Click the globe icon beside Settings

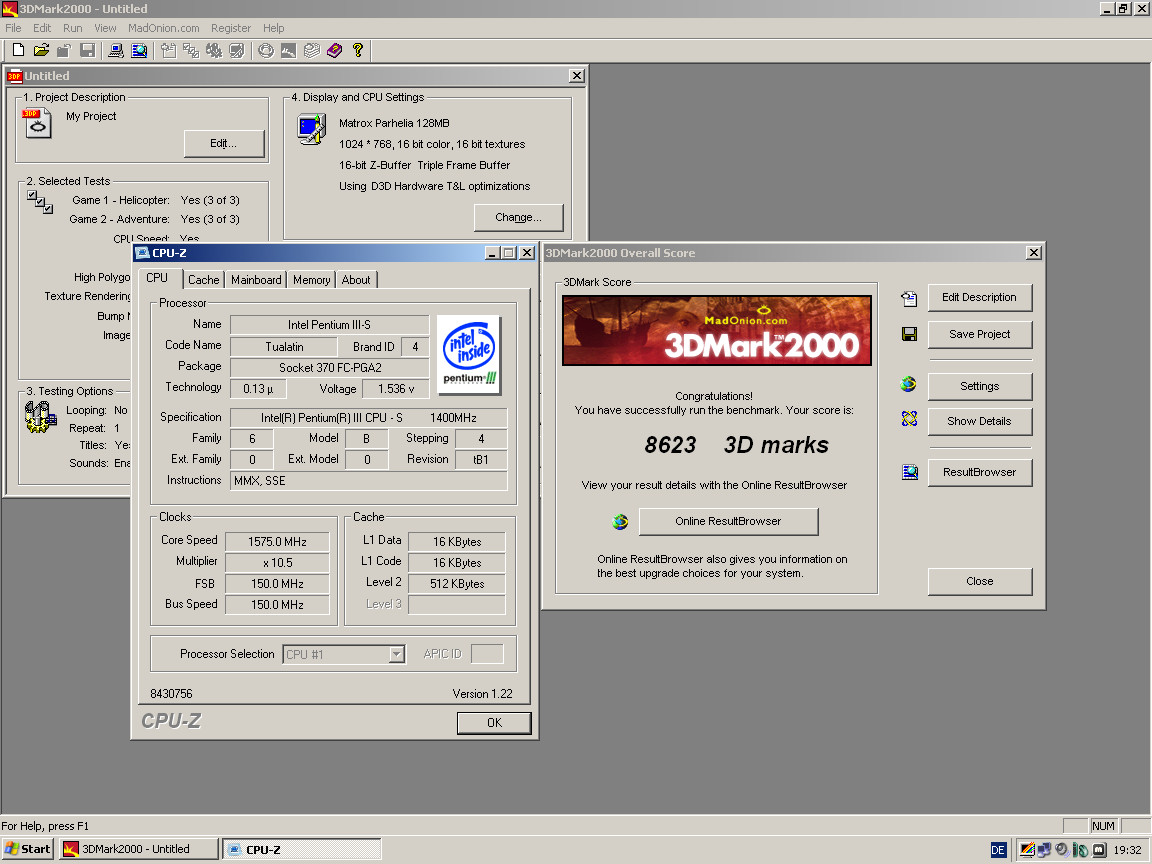tap(909, 384)
